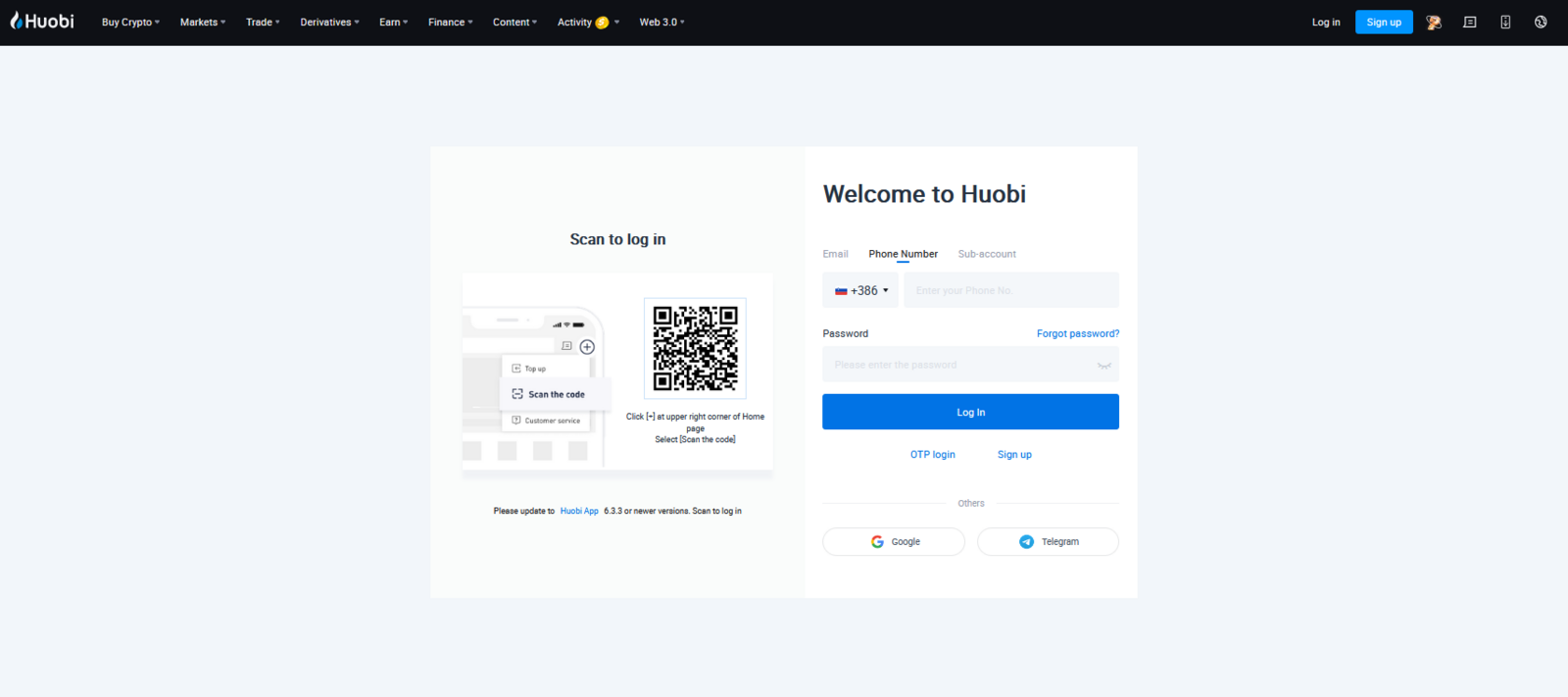Open the language globe icon

1541,22
